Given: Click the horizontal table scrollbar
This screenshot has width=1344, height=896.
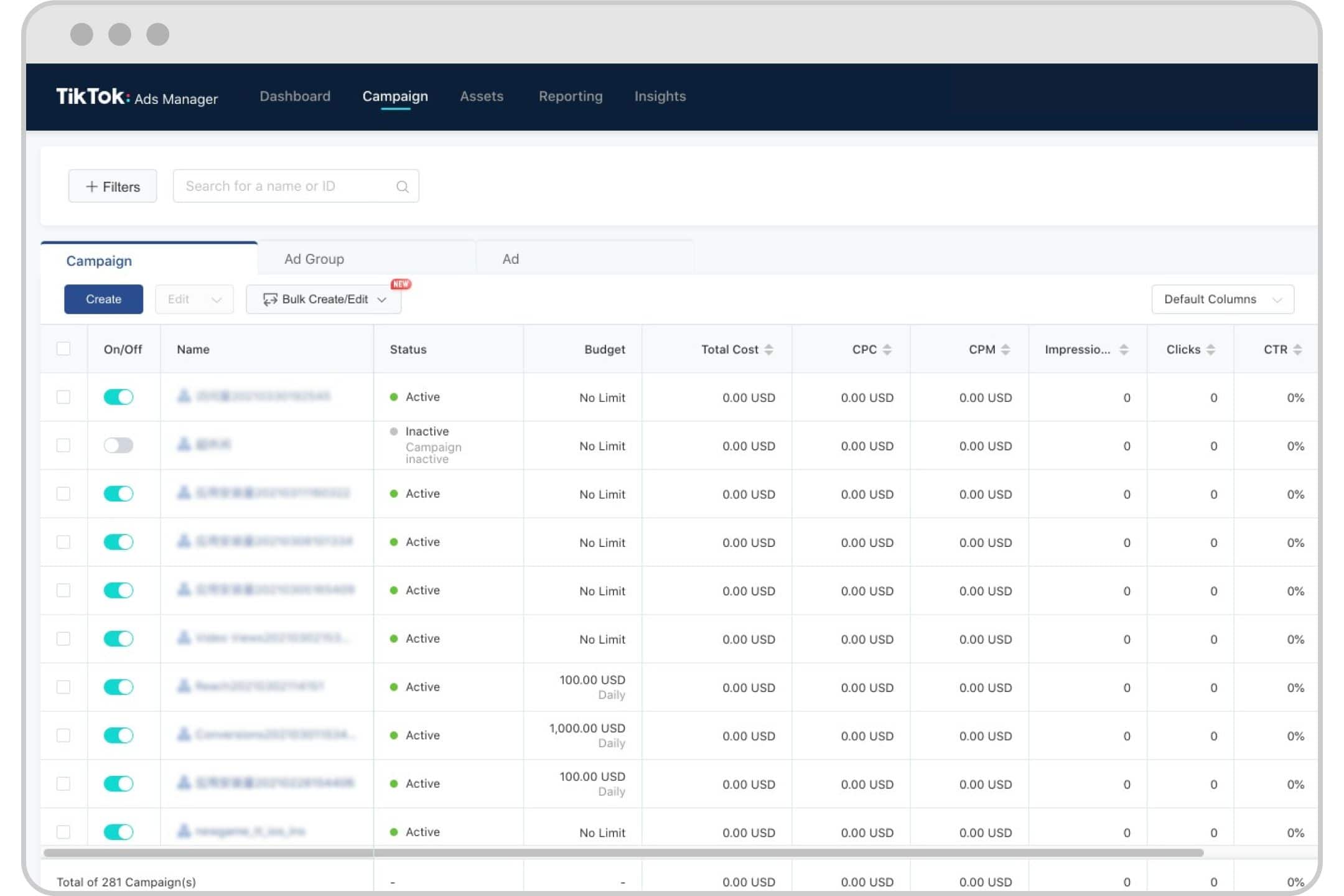Looking at the screenshot, I should pos(622,852).
